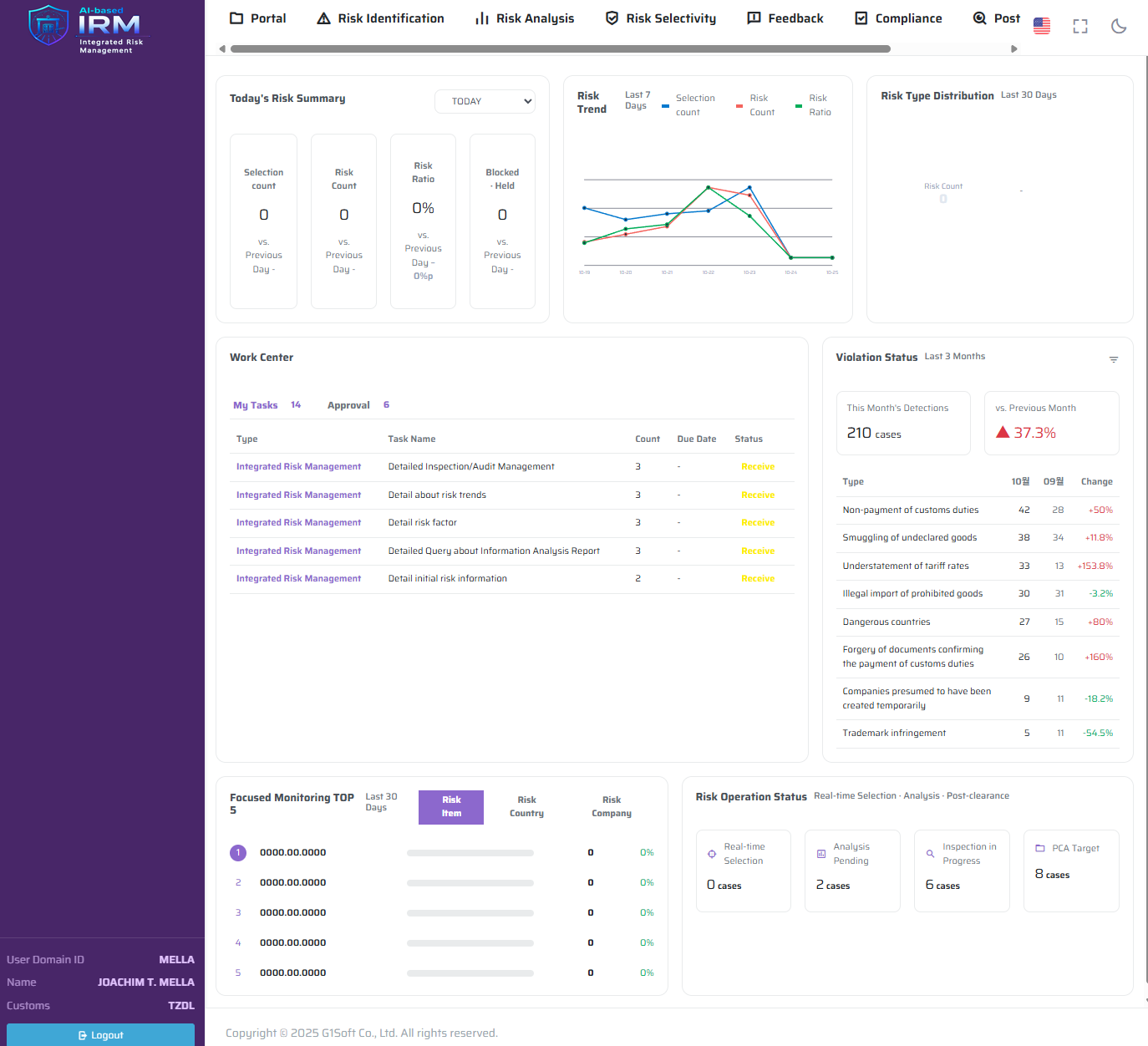Open the Feedback menu
The height and width of the screenshot is (1046, 1148).
785,18
